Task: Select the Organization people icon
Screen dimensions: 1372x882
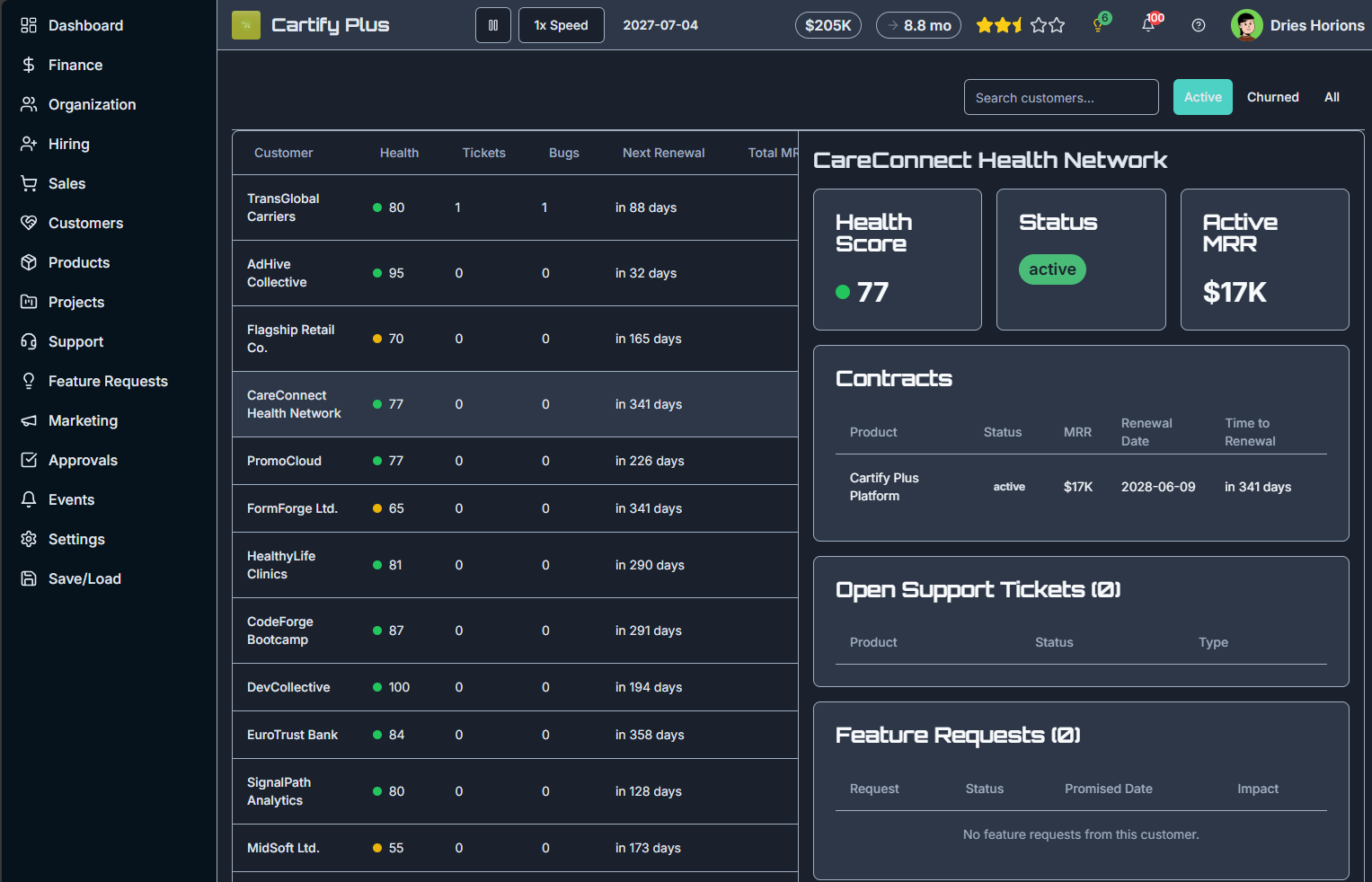Action: [x=29, y=104]
